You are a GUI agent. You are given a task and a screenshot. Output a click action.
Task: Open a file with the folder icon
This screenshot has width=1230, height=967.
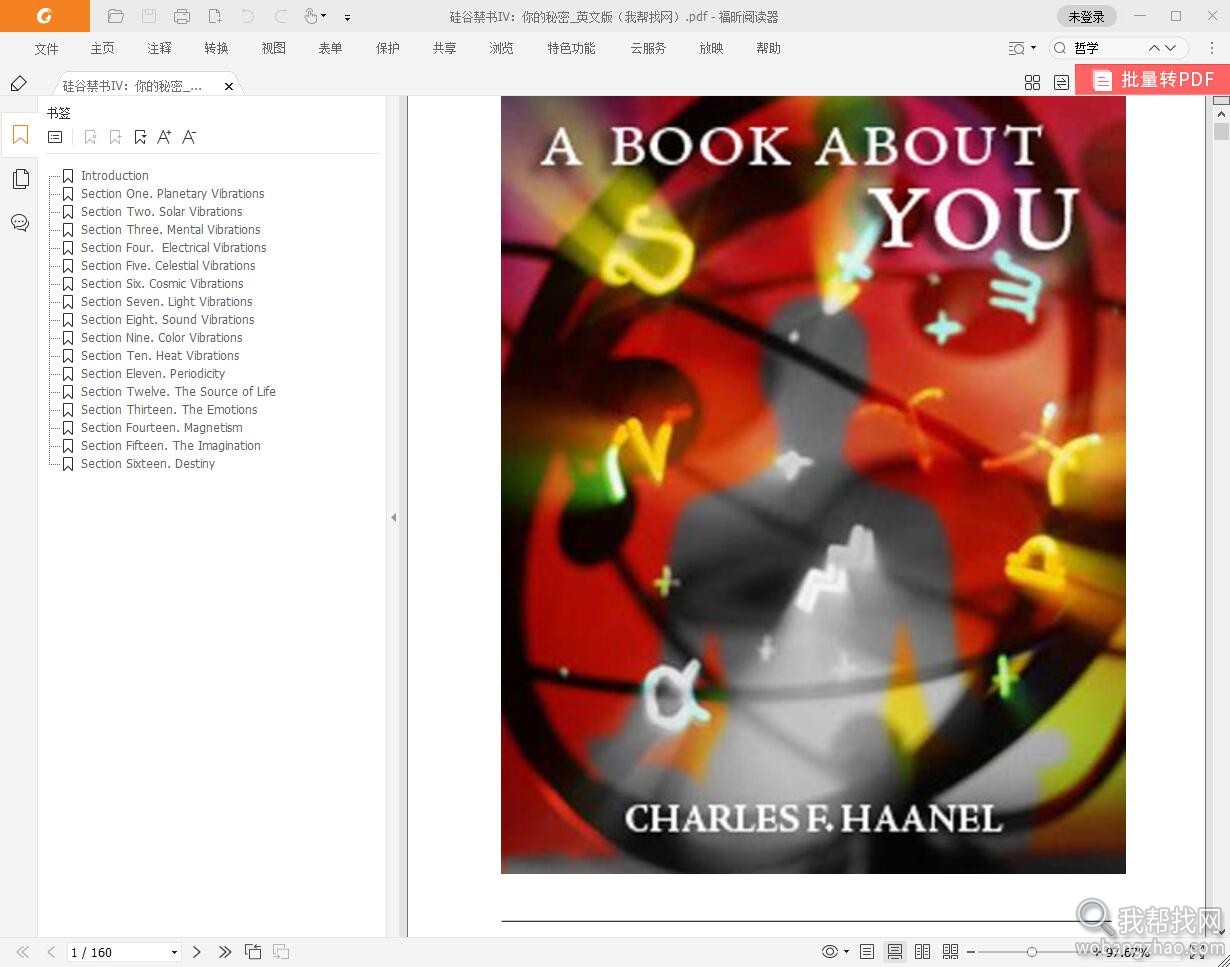pos(116,16)
